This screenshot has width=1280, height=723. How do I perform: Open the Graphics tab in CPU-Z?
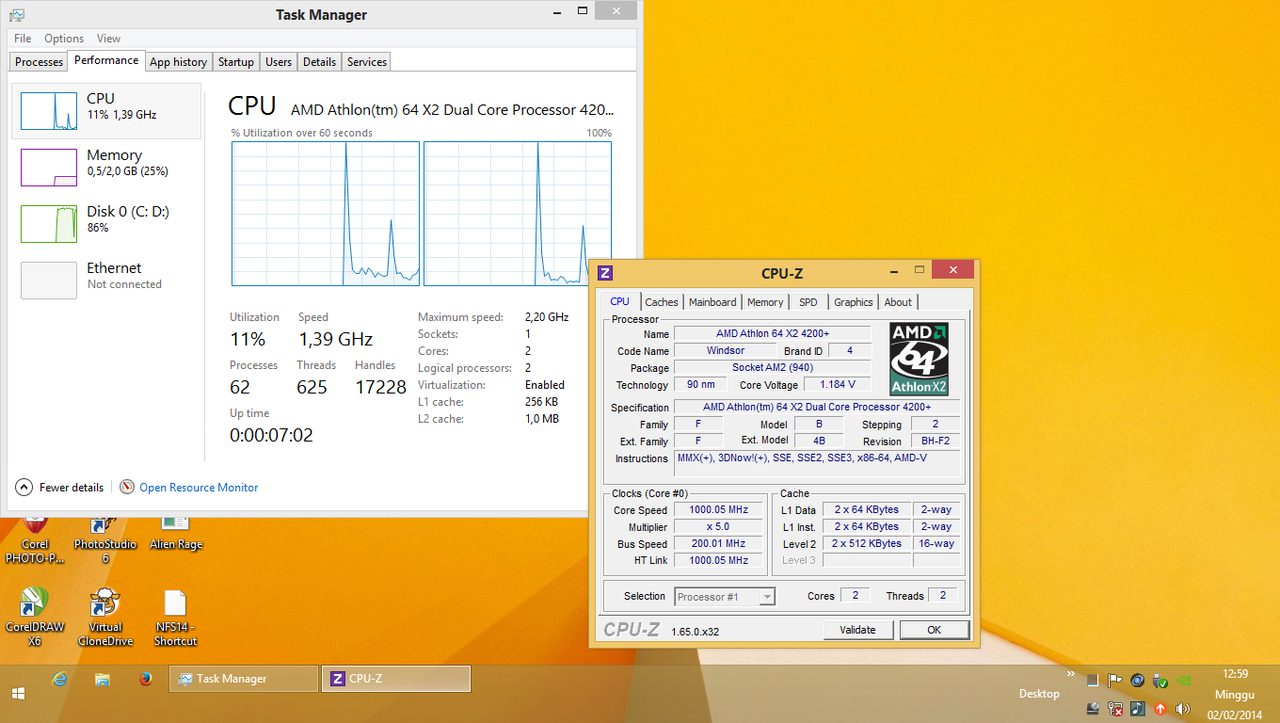853,302
